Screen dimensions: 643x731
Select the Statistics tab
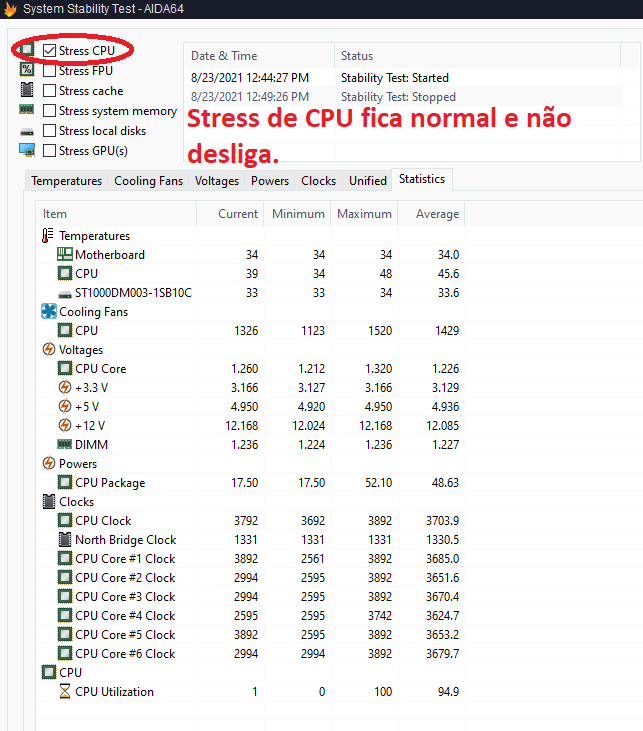pos(422,179)
